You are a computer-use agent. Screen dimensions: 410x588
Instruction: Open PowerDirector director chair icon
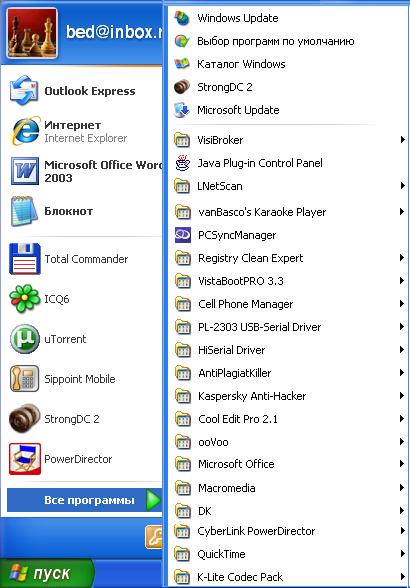point(25,459)
